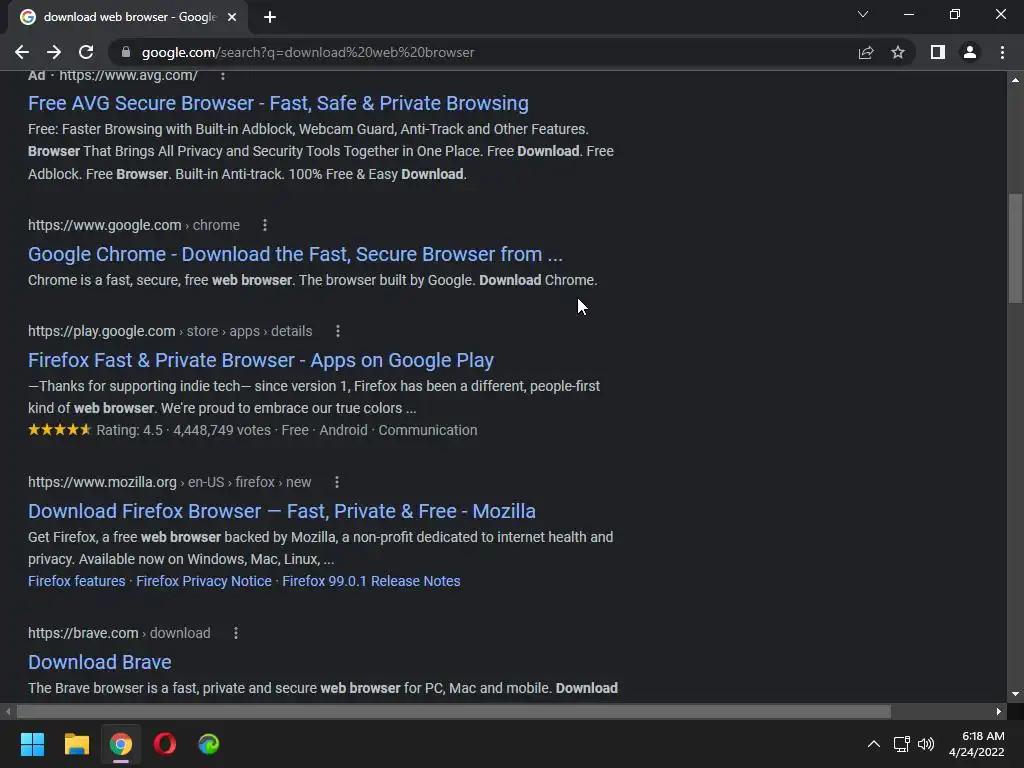
Task: Open Firefox features sublink
Action: coord(76,581)
